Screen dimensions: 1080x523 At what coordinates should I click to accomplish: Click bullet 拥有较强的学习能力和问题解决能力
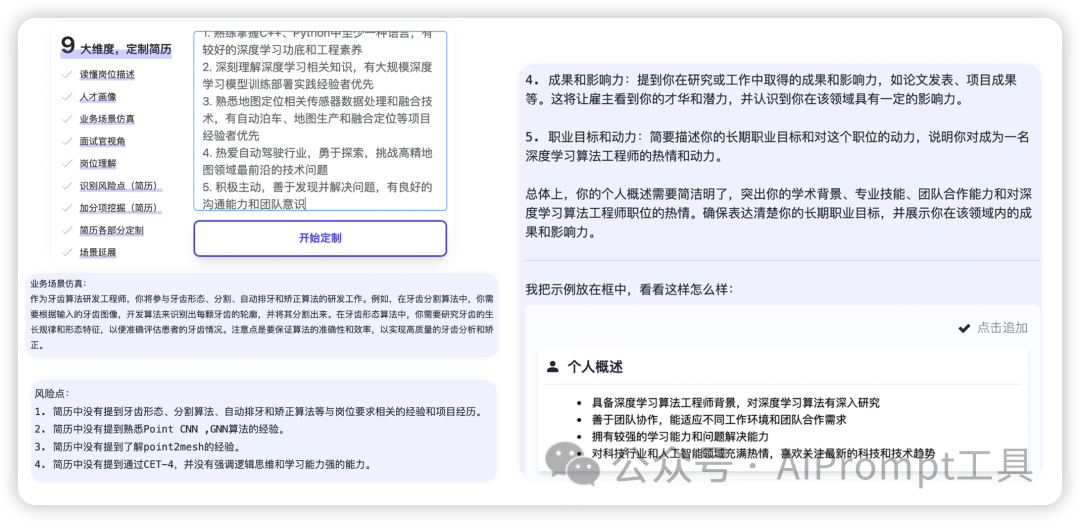(680, 436)
